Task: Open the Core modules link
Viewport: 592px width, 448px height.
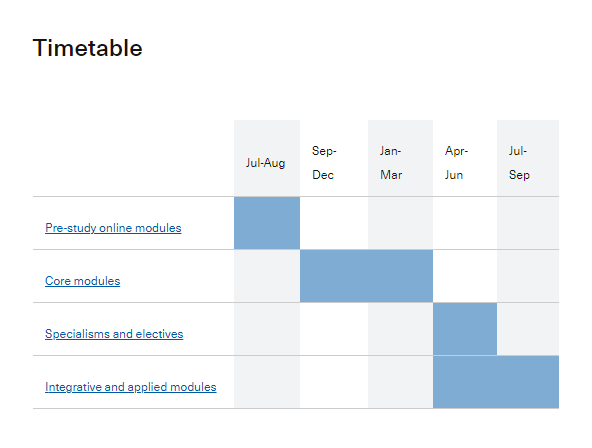Action: coord(83,281)
